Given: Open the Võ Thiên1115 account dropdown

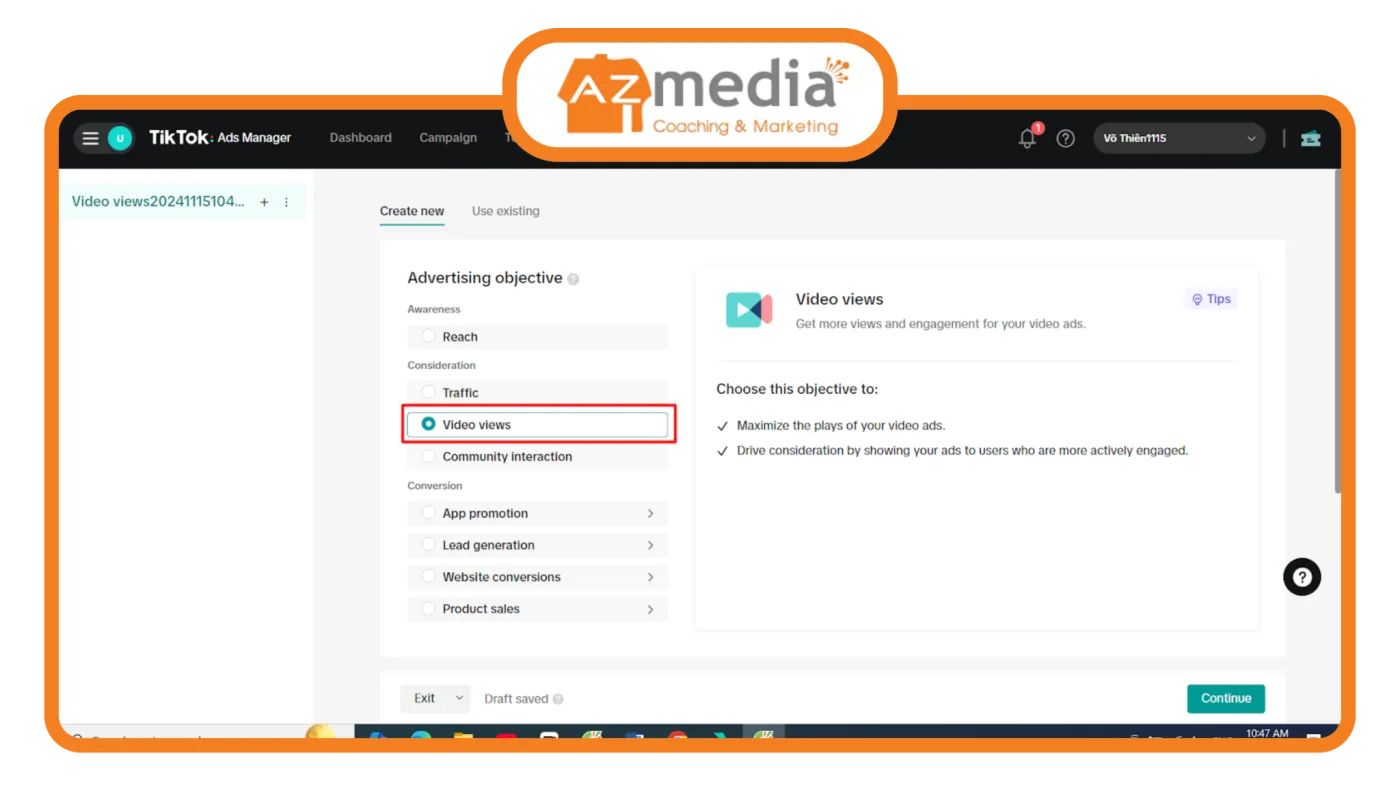Looking at the screenshot, I should pos(1179,138).
